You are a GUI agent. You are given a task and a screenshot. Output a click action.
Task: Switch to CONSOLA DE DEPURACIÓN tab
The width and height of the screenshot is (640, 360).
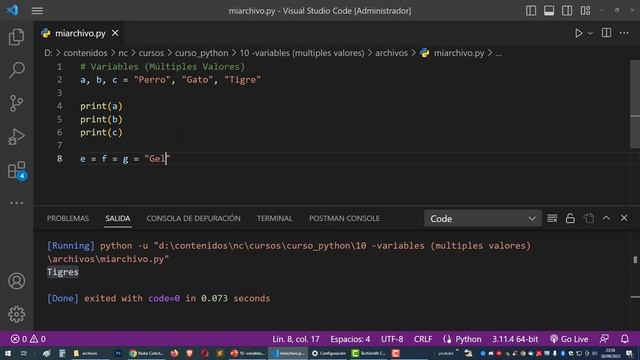[193, 218]
